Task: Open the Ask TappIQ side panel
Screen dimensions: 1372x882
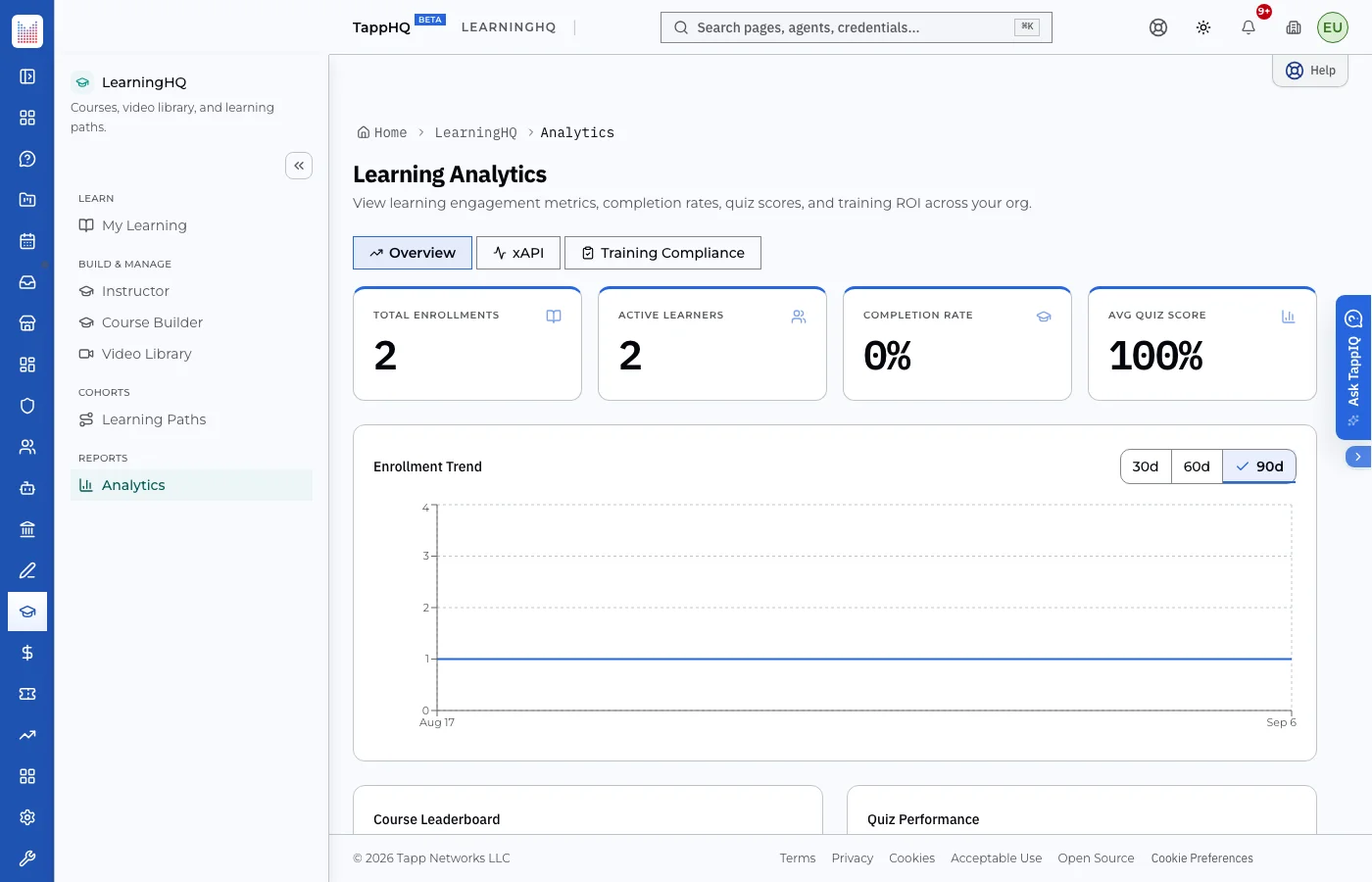Action: [x=1353, y=367]
